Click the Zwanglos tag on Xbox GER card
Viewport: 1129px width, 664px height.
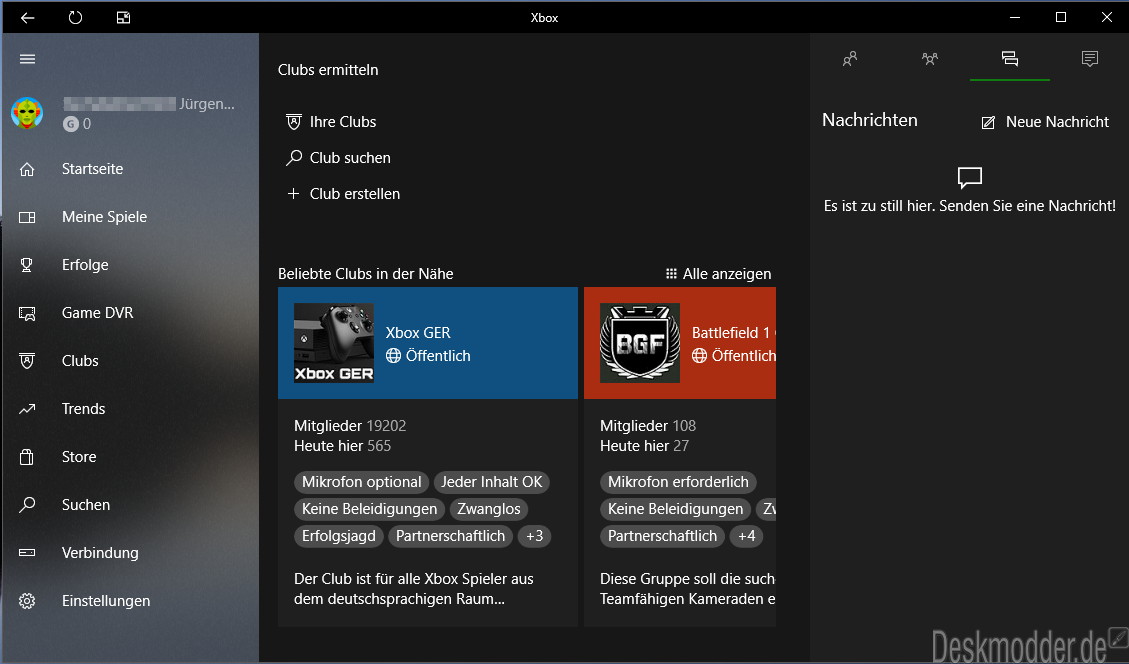point(489,509)
